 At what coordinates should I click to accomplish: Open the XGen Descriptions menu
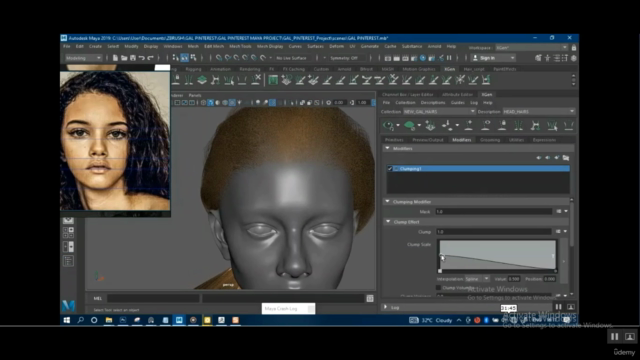(x=433, y=103)
